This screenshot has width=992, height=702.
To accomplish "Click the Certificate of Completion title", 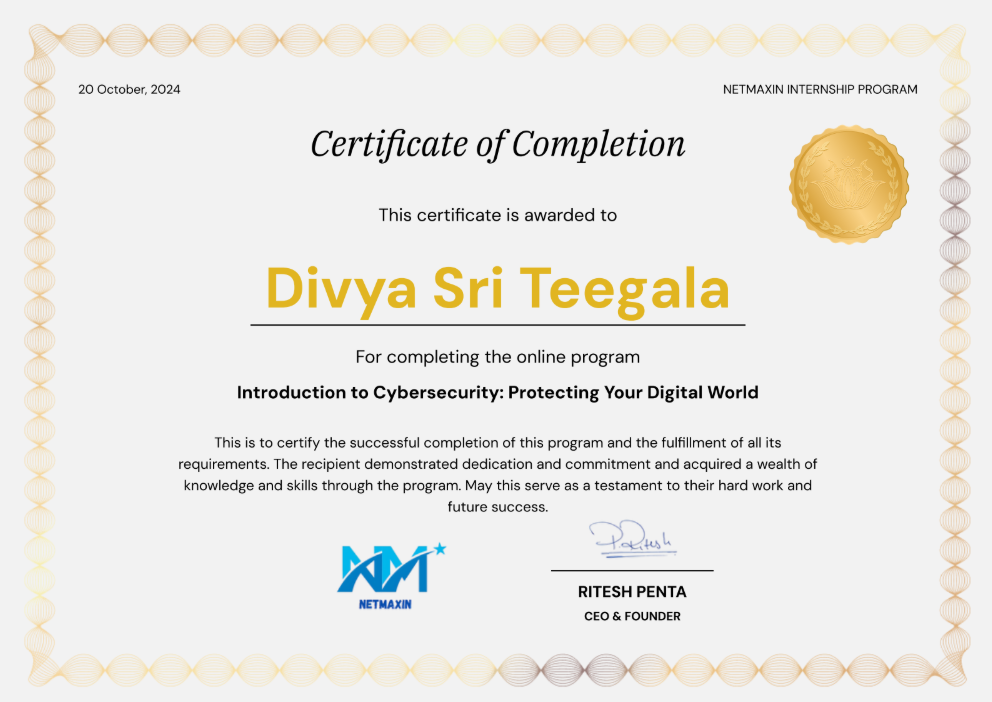I will tap(497, 145).
